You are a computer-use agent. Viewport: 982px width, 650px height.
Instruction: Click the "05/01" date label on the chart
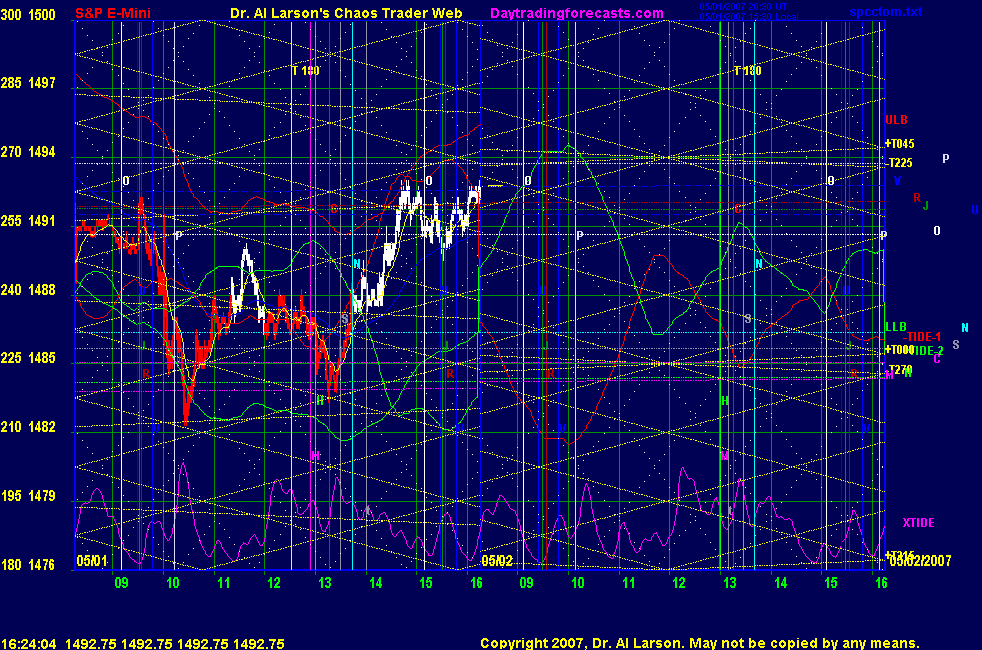[x=92, y=560]
